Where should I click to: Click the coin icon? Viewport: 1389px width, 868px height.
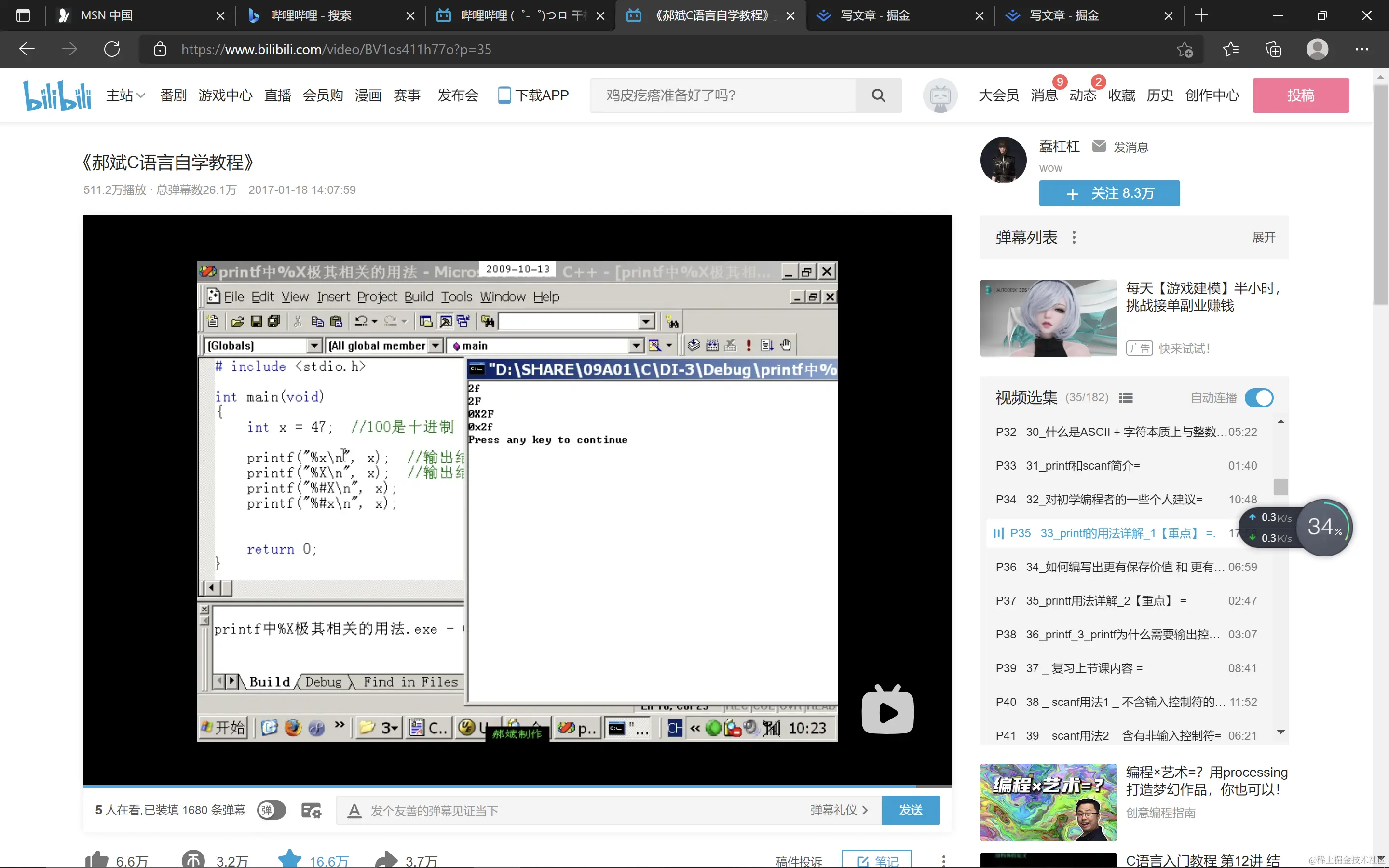point(193,859)
